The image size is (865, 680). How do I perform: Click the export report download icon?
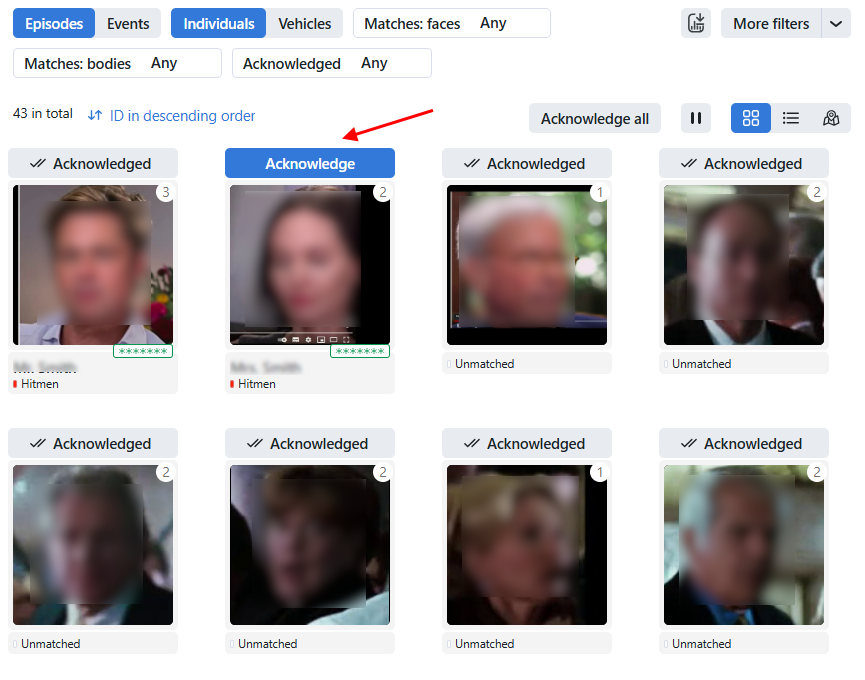[x=696, y=24]
